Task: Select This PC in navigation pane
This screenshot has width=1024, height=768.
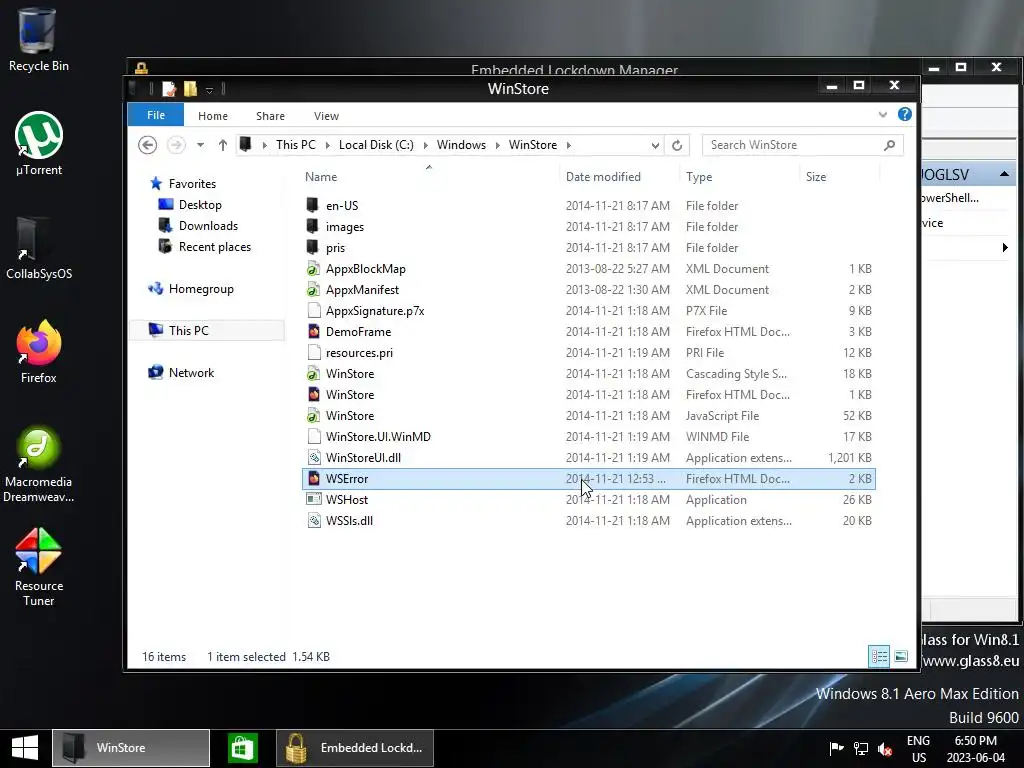Action: pyautogui.click(x=206, y=330)
